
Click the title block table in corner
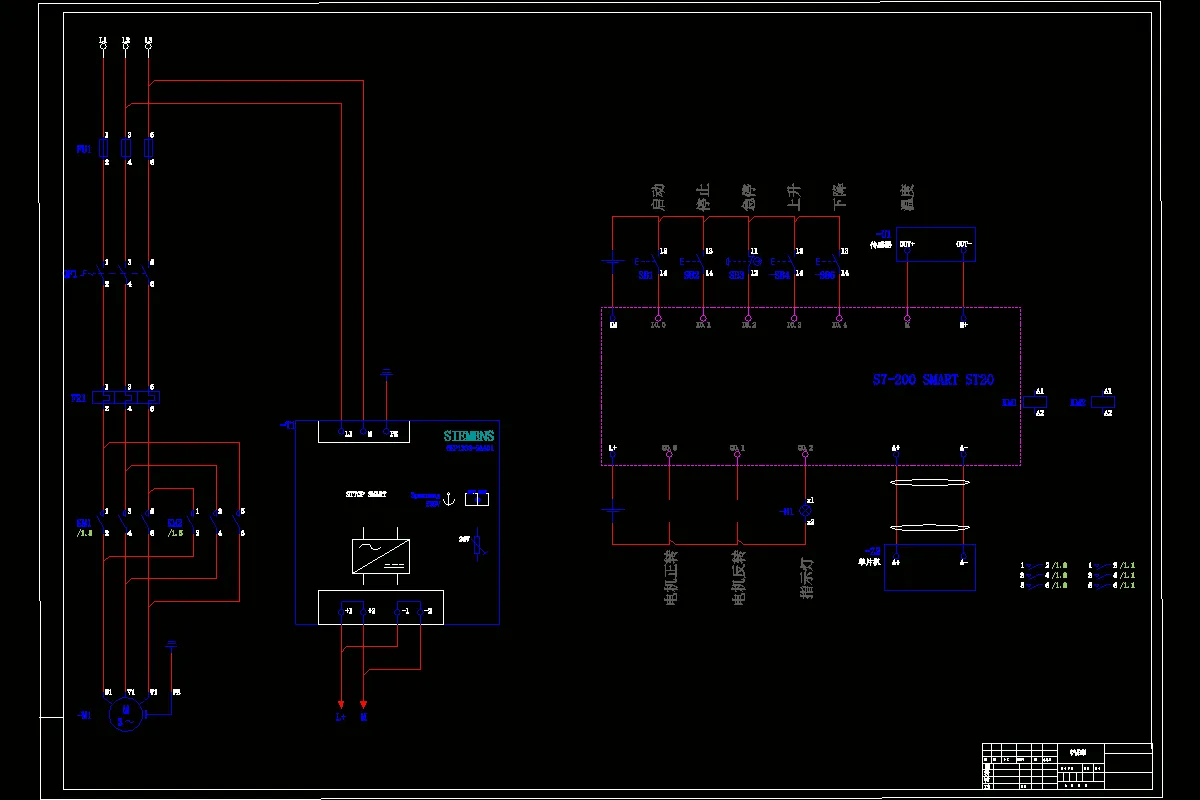click(x=1067, y=766)
